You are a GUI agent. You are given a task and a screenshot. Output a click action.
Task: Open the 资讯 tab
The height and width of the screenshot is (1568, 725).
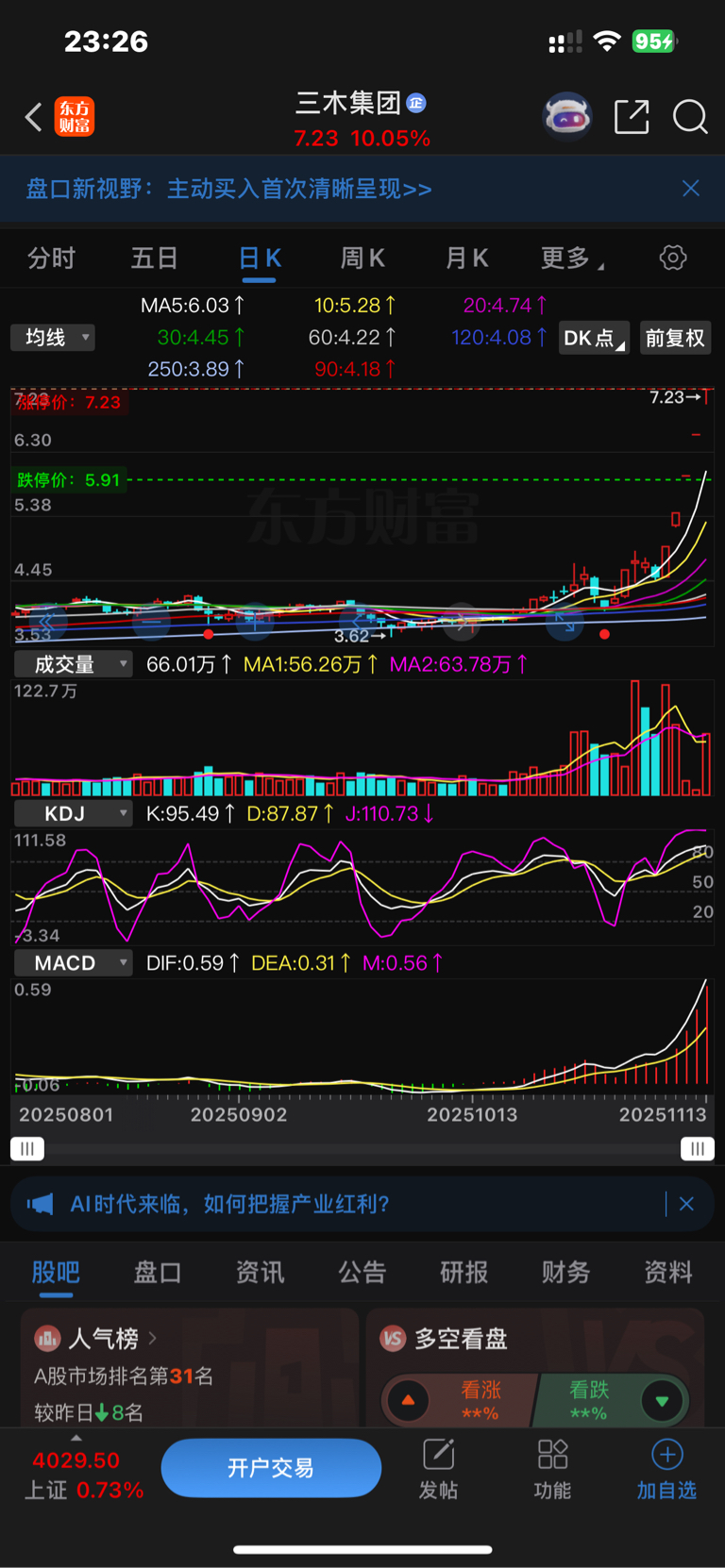[x=260, y=1273]
